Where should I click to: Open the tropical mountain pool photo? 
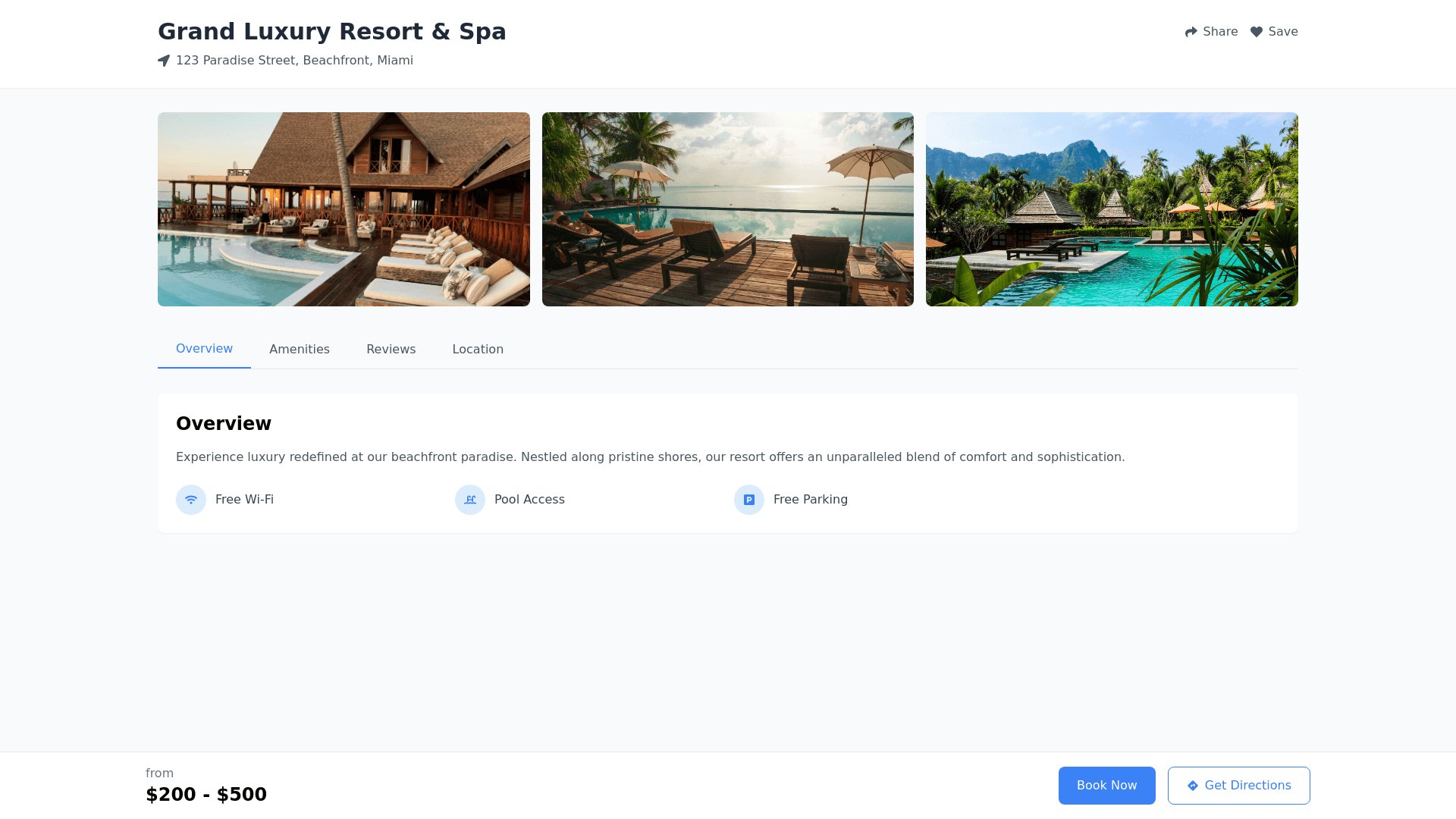point(1112,209)
